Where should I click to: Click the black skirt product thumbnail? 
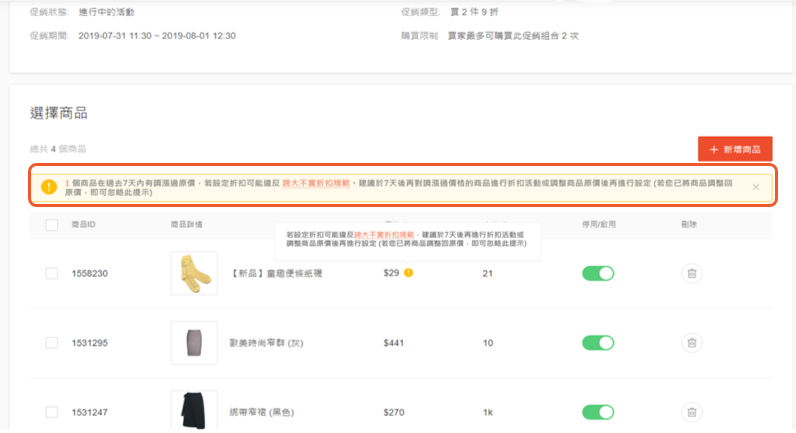(x=193, y=411)
